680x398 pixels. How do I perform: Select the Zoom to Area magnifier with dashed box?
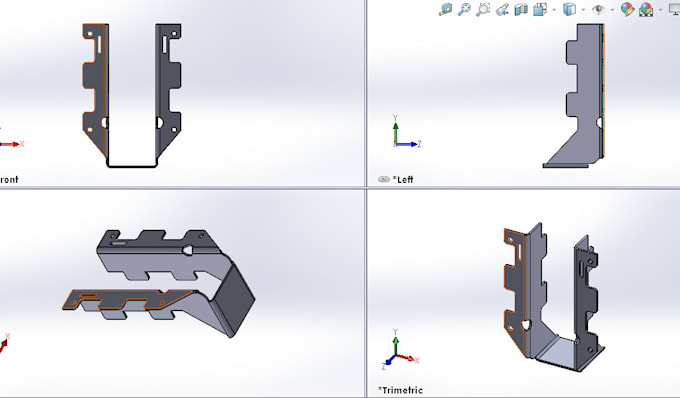(483, 9)
